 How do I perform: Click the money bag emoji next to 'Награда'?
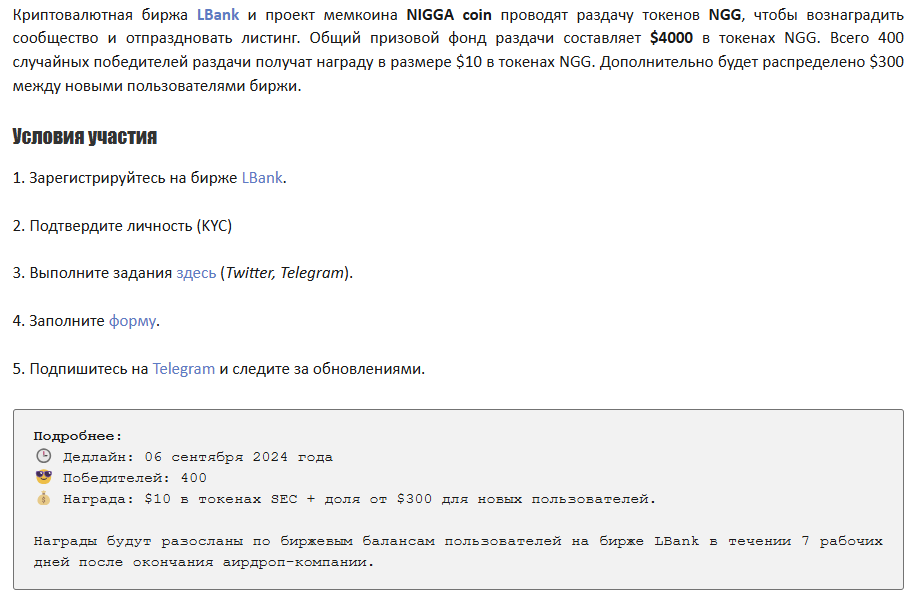click(44, 498)
